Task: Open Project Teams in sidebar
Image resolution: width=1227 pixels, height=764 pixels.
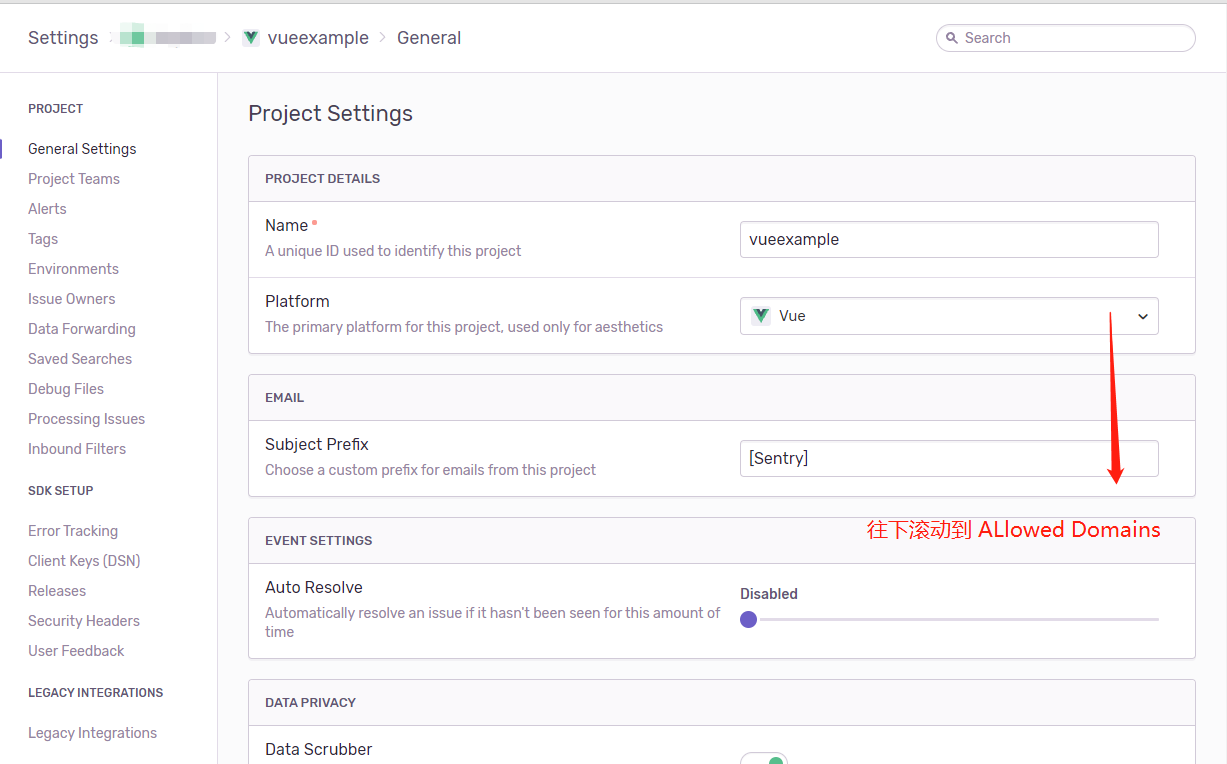Action: (x=74, y=179)
